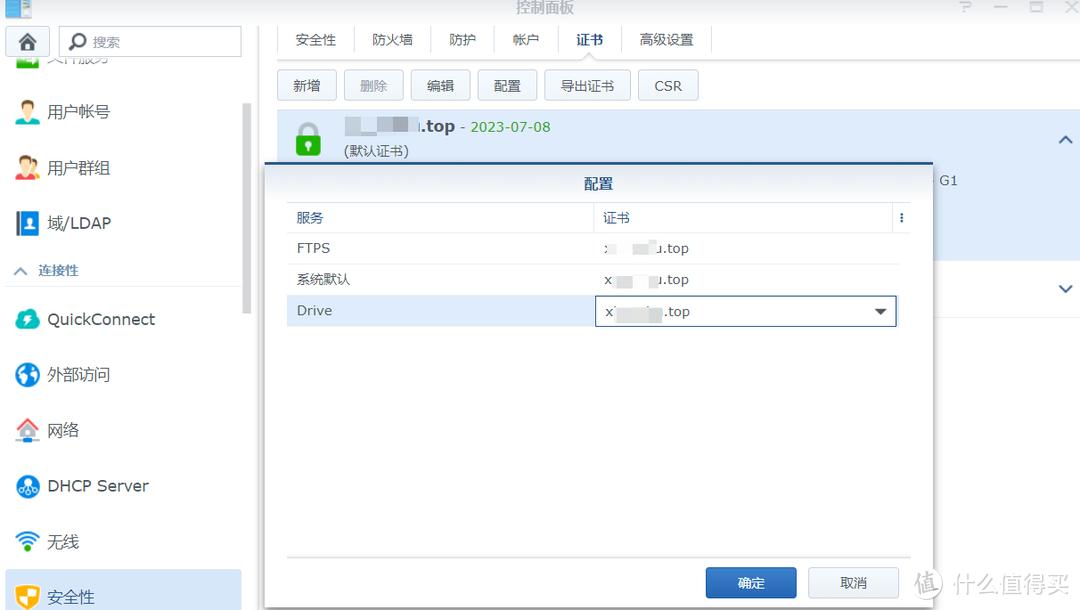Click the search magnifier icon
Image resolution: width=1080 pixels, height=610 pixels.
[78, 42]
